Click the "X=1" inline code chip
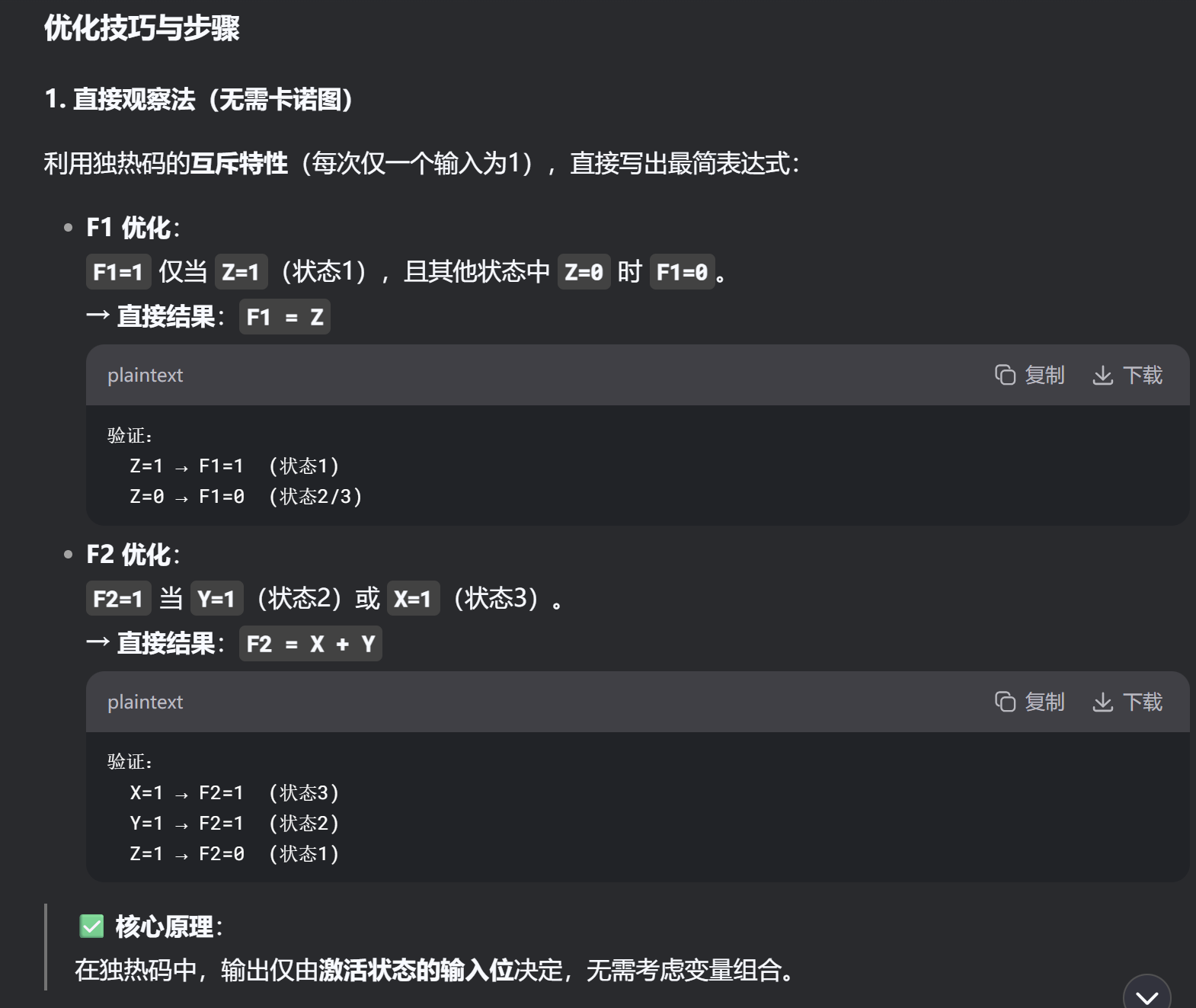Screen dimensions: 1196x1008 (413, 599)
